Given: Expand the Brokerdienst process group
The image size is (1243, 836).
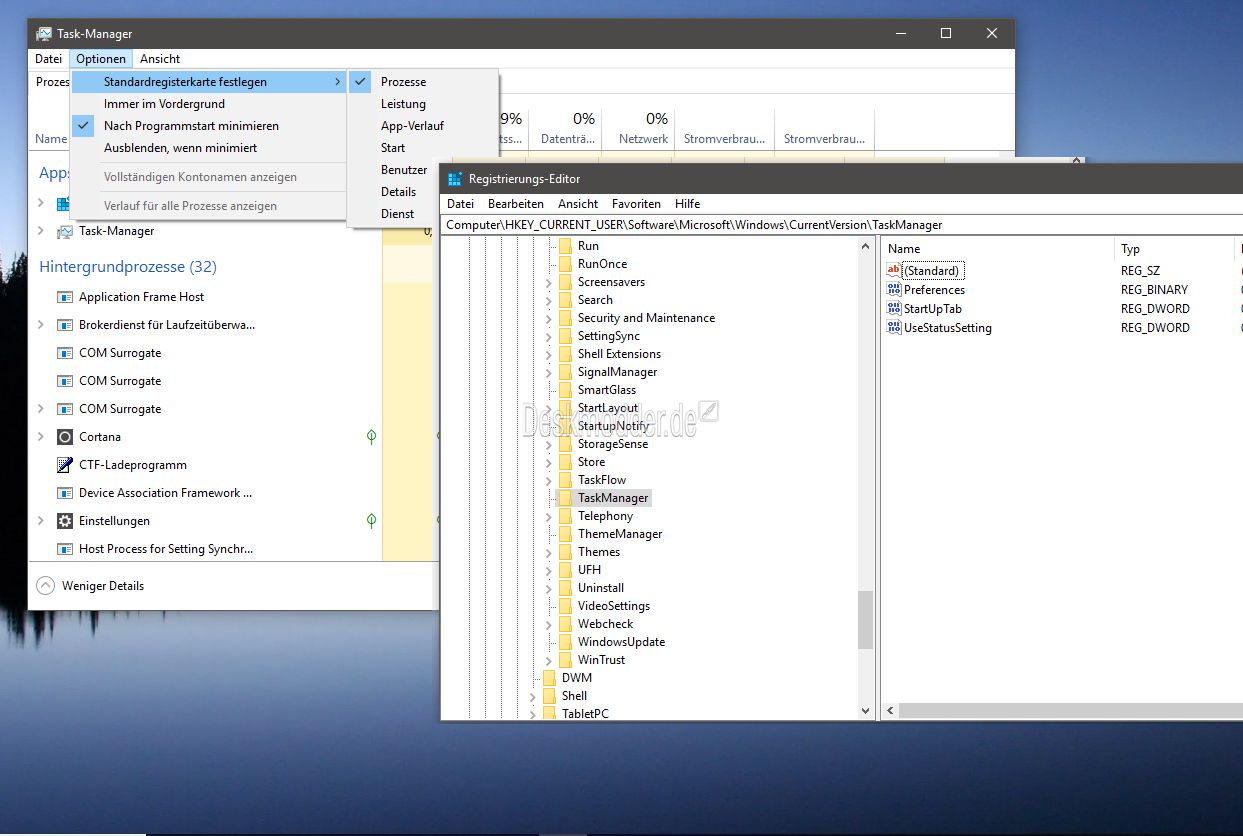Looking at the screenshot, I should (41, 325).
